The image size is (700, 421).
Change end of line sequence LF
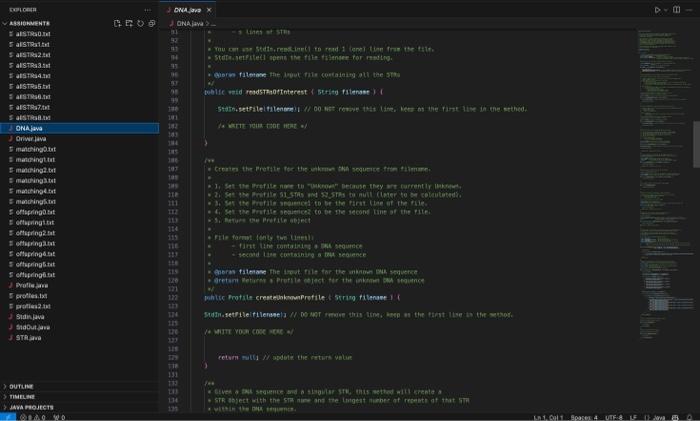click(x=633, y=417)
